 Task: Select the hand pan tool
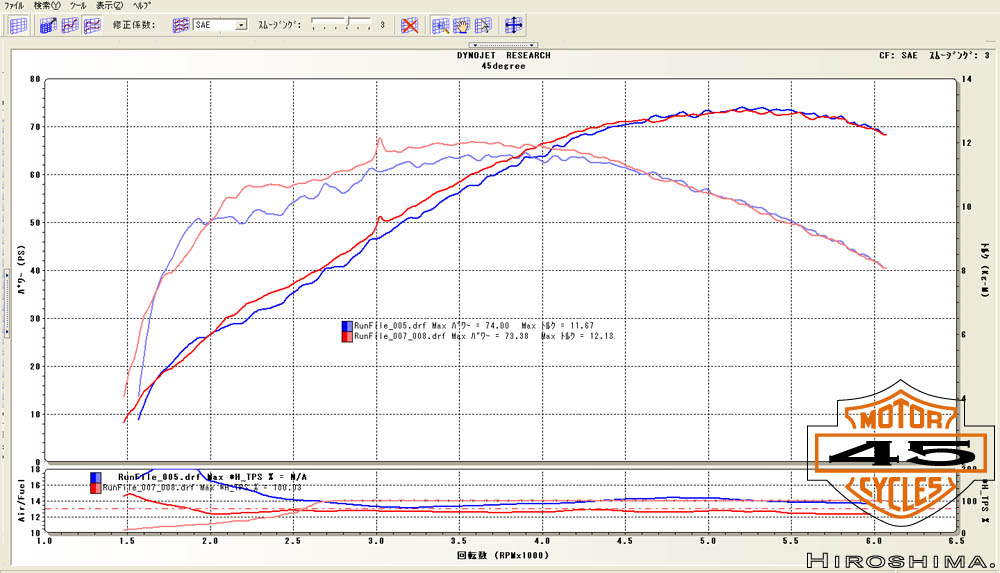[462, 25]
